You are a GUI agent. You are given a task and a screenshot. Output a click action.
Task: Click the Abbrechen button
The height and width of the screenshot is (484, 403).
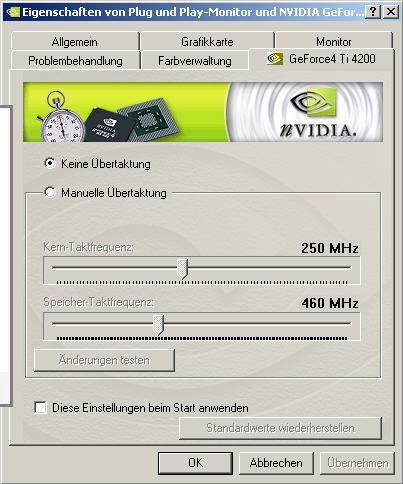(276, 463)
